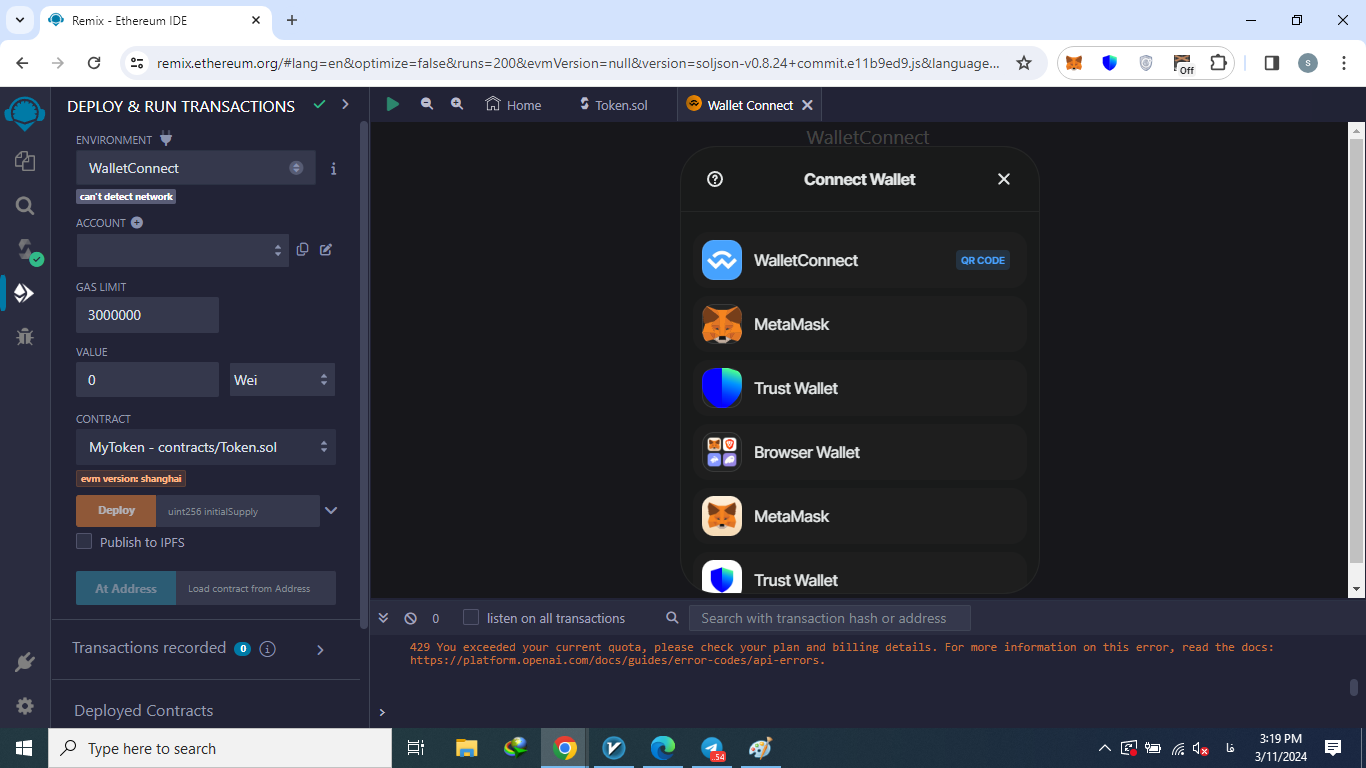
Task: Open Telegram from the taskbar
Action: pyautogui.click(x=712, y=748)
